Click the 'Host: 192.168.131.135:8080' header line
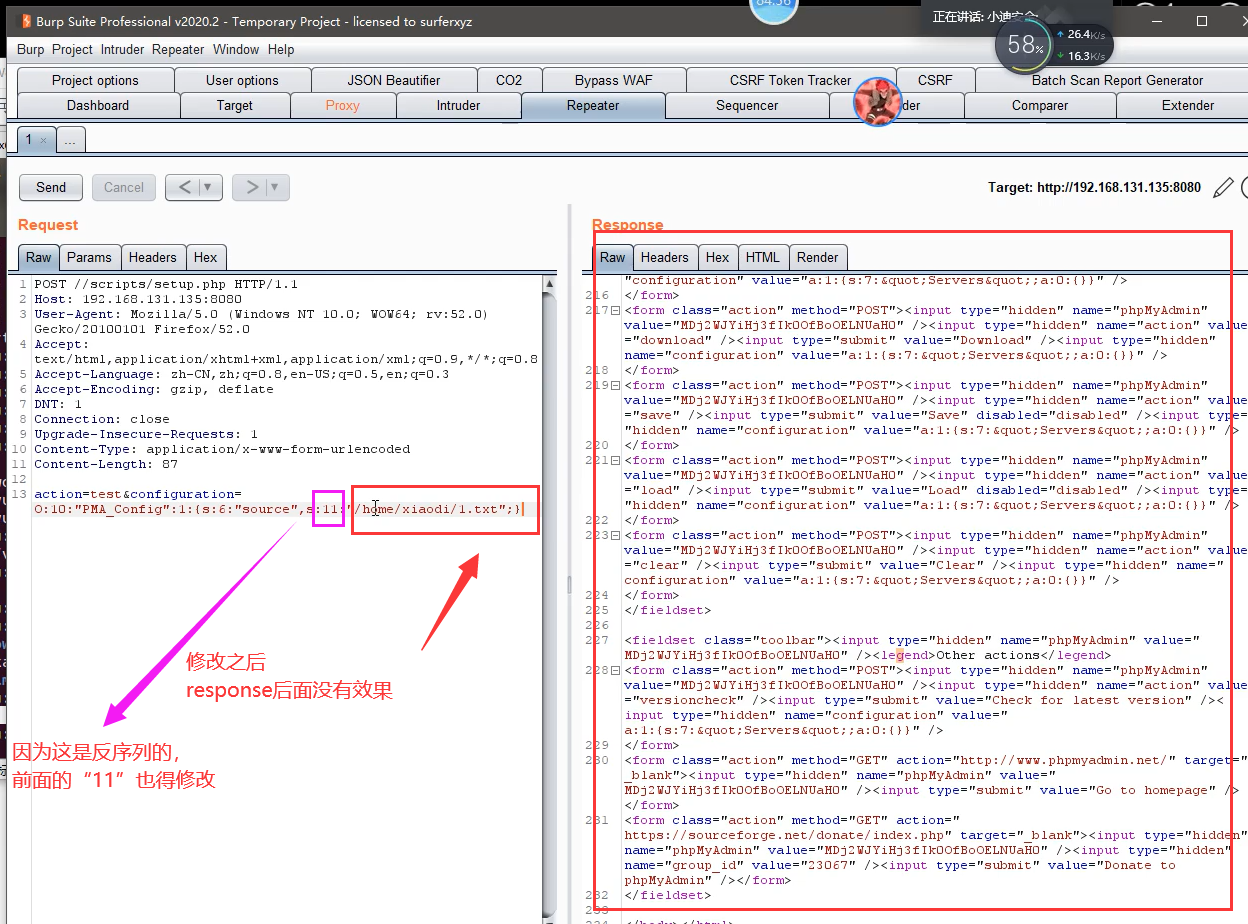Image resolution: width=1248 pixels, height=924 pixels. [x=138, y=299]
